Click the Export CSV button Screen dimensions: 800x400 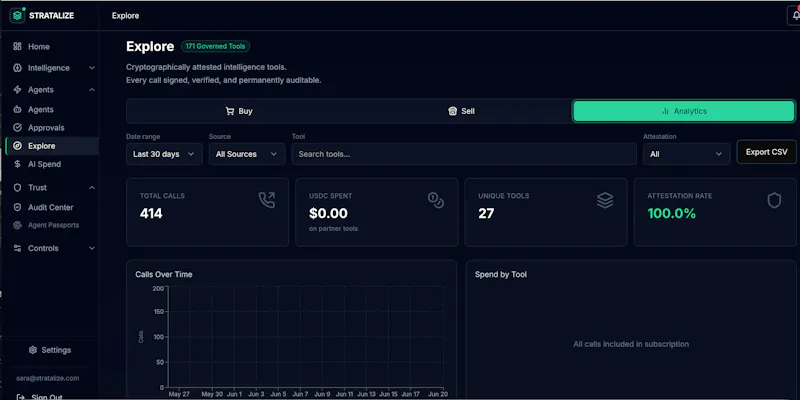pyautogui.click(x=766, y=152)
